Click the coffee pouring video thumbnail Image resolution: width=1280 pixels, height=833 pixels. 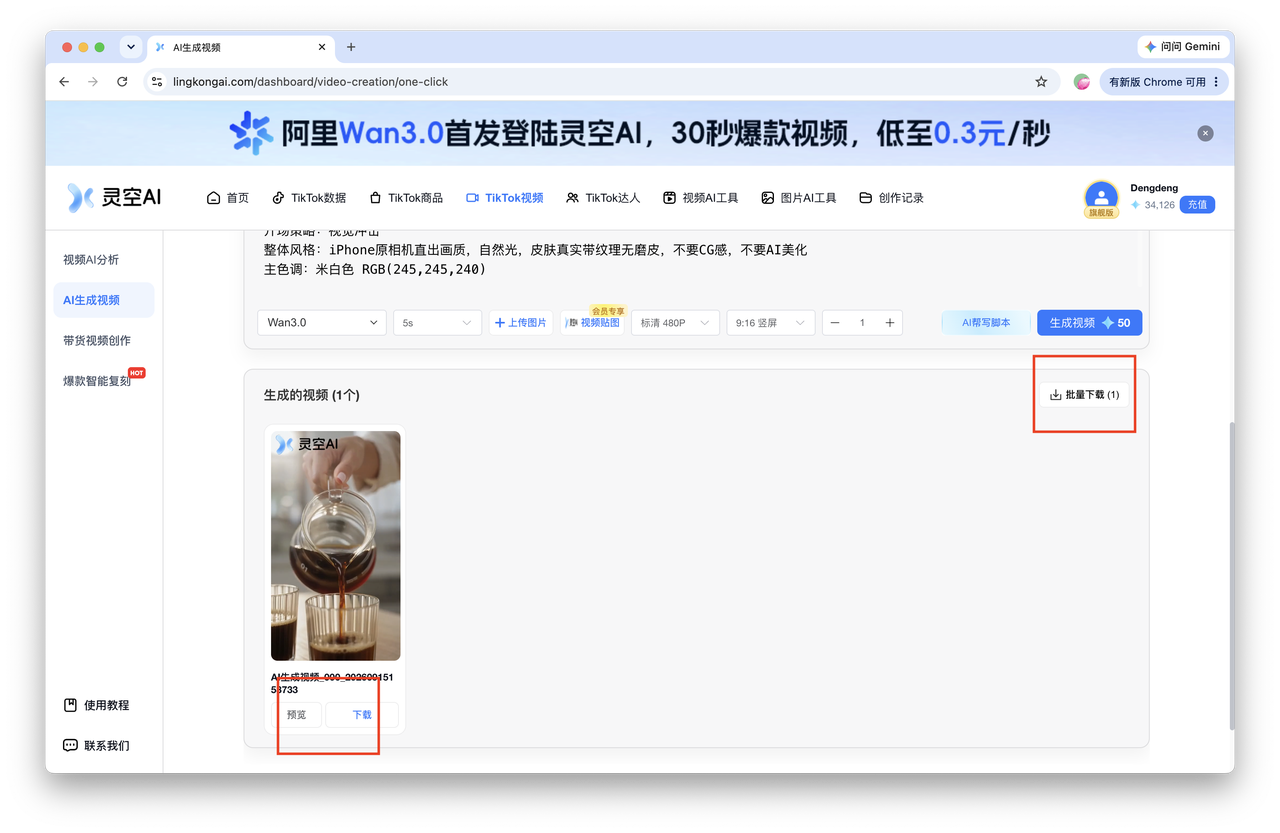coord(336,545)
